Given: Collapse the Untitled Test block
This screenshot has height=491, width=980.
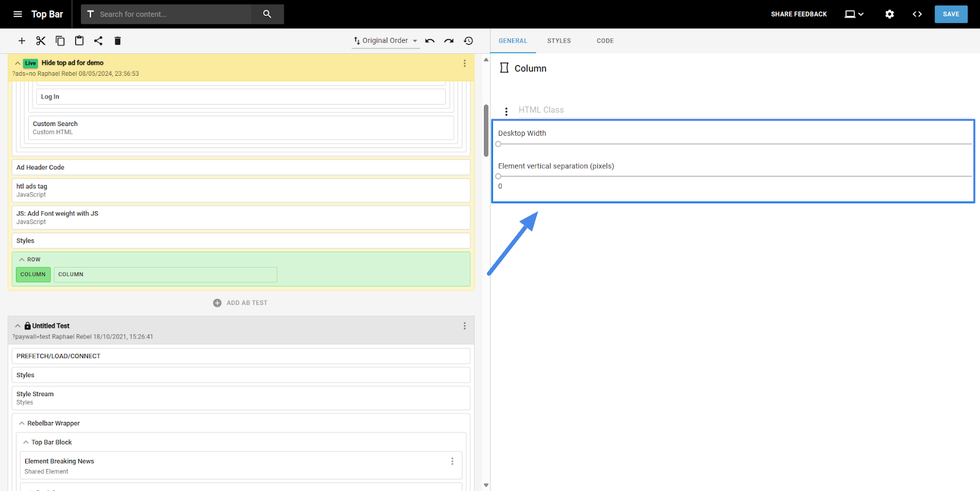Looking at the screenshot, I should [x=17, y=326].
